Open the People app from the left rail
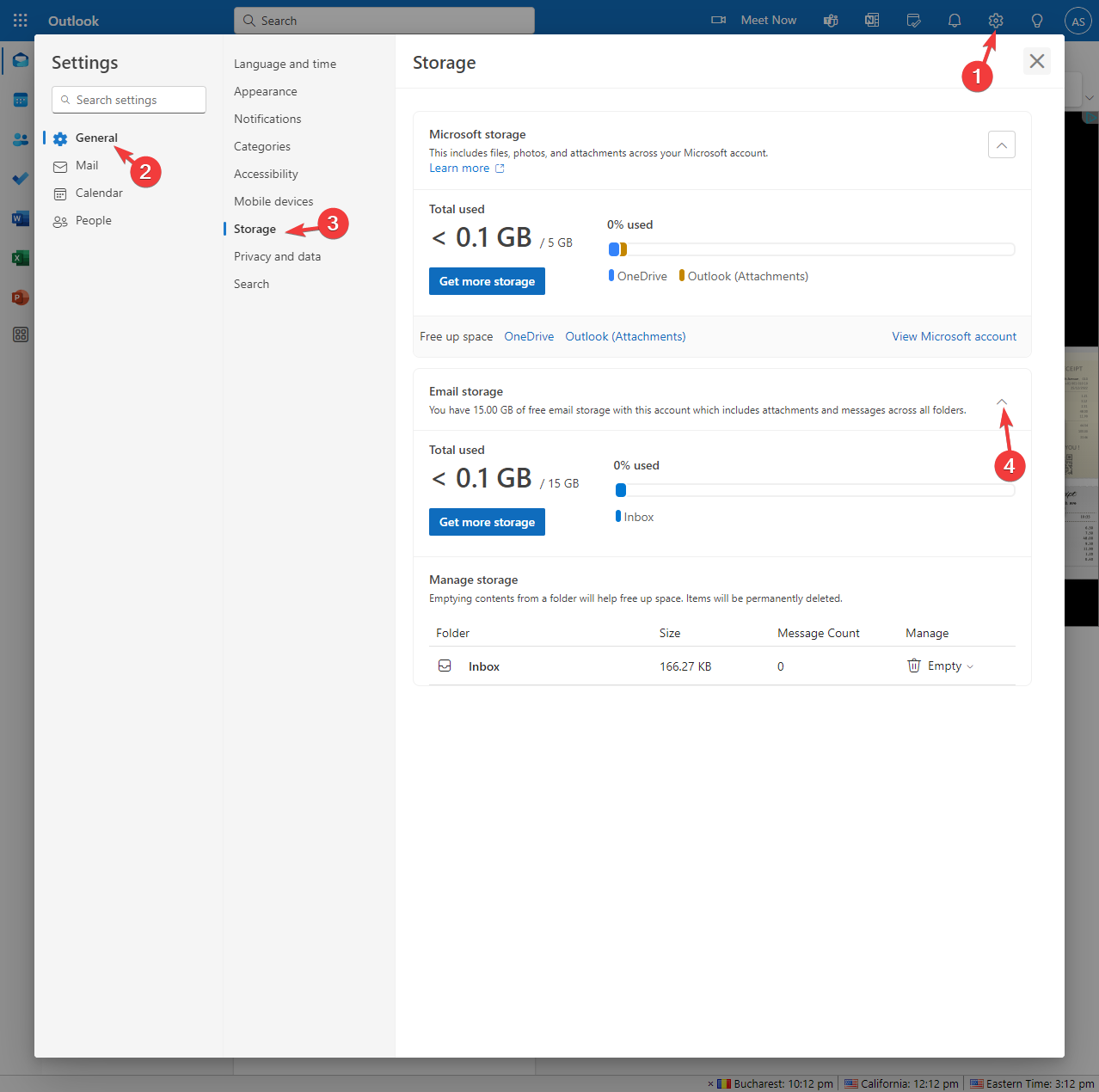1099x1092 pixels. click(20, 138)
